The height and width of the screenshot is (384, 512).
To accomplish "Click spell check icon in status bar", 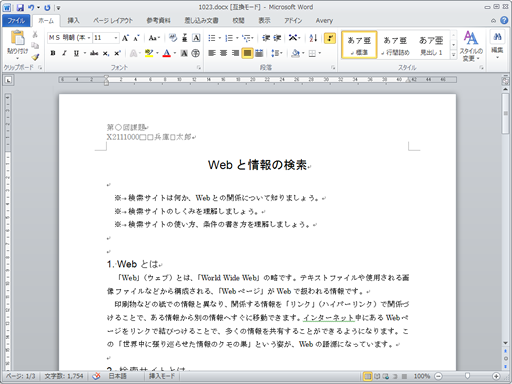I will (97, 376).
